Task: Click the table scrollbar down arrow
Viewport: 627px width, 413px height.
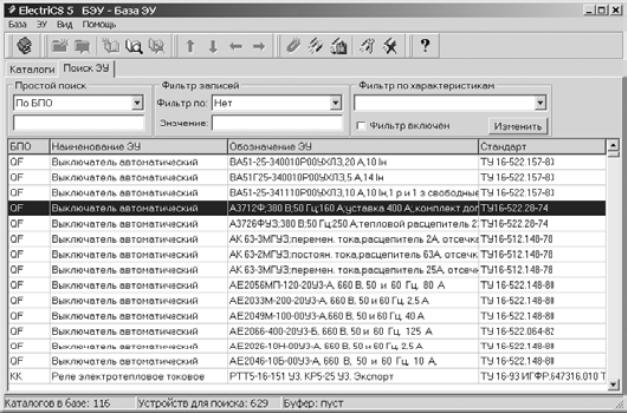Action: (613, 385)
